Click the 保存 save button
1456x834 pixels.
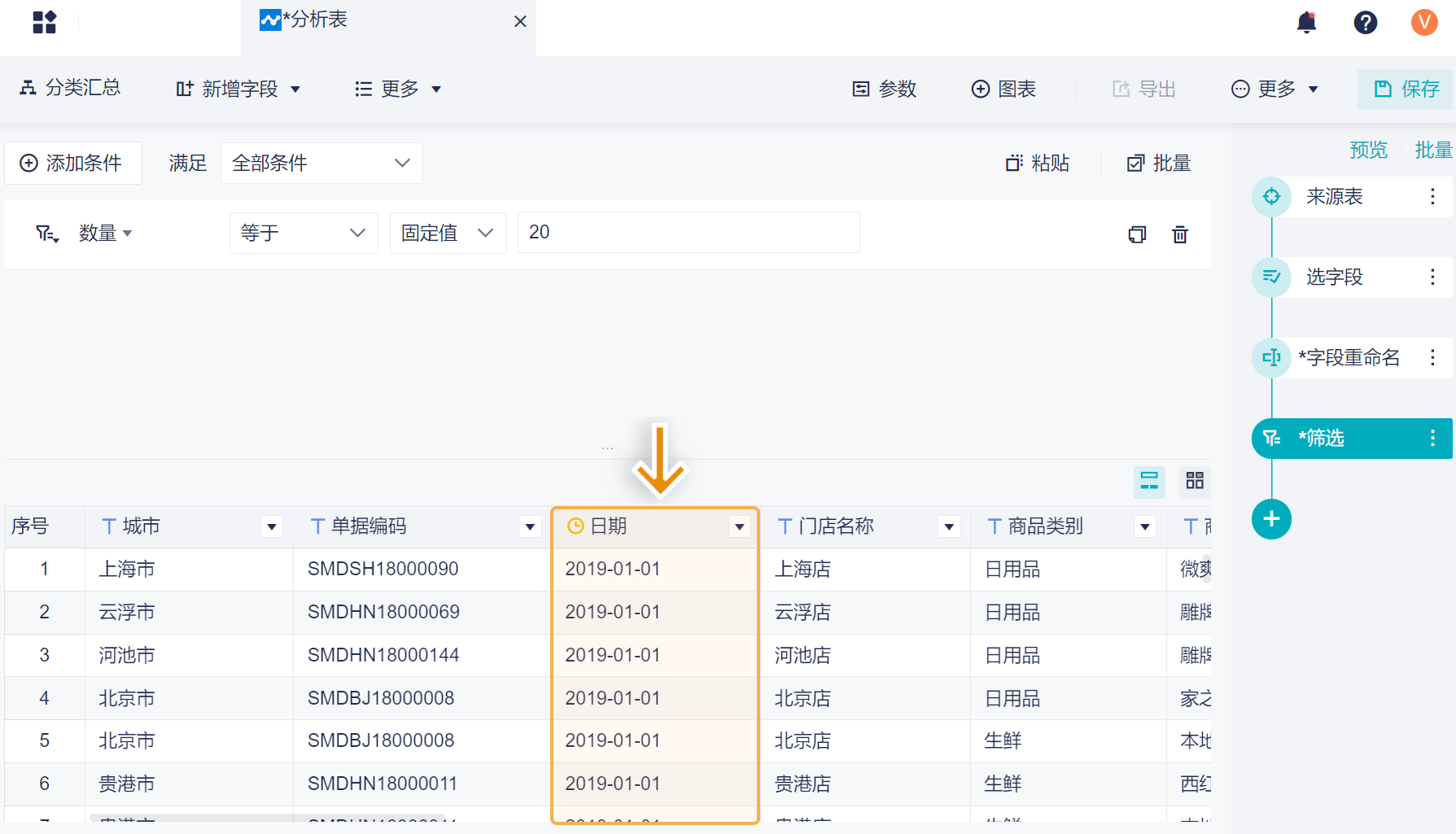(x=1406, y=89)
